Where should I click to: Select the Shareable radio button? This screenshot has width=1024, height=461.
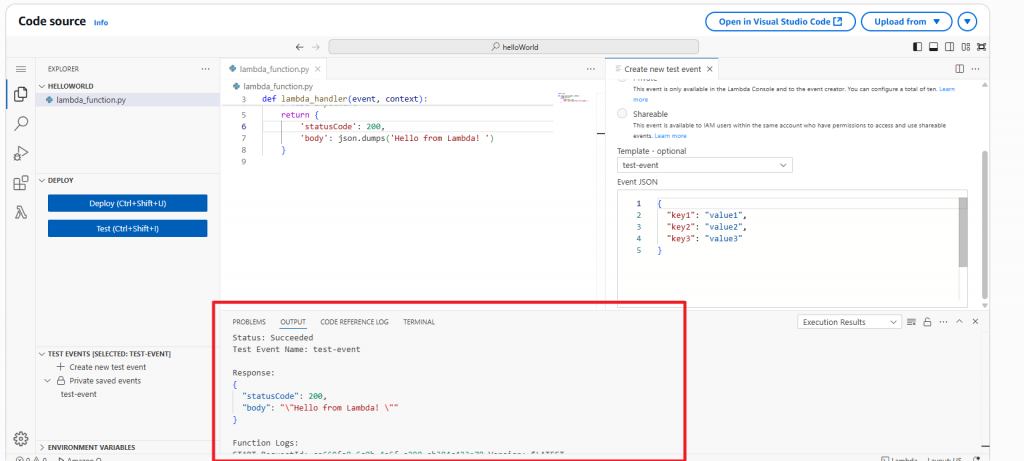pyautogui.click(x=622, y=114)
